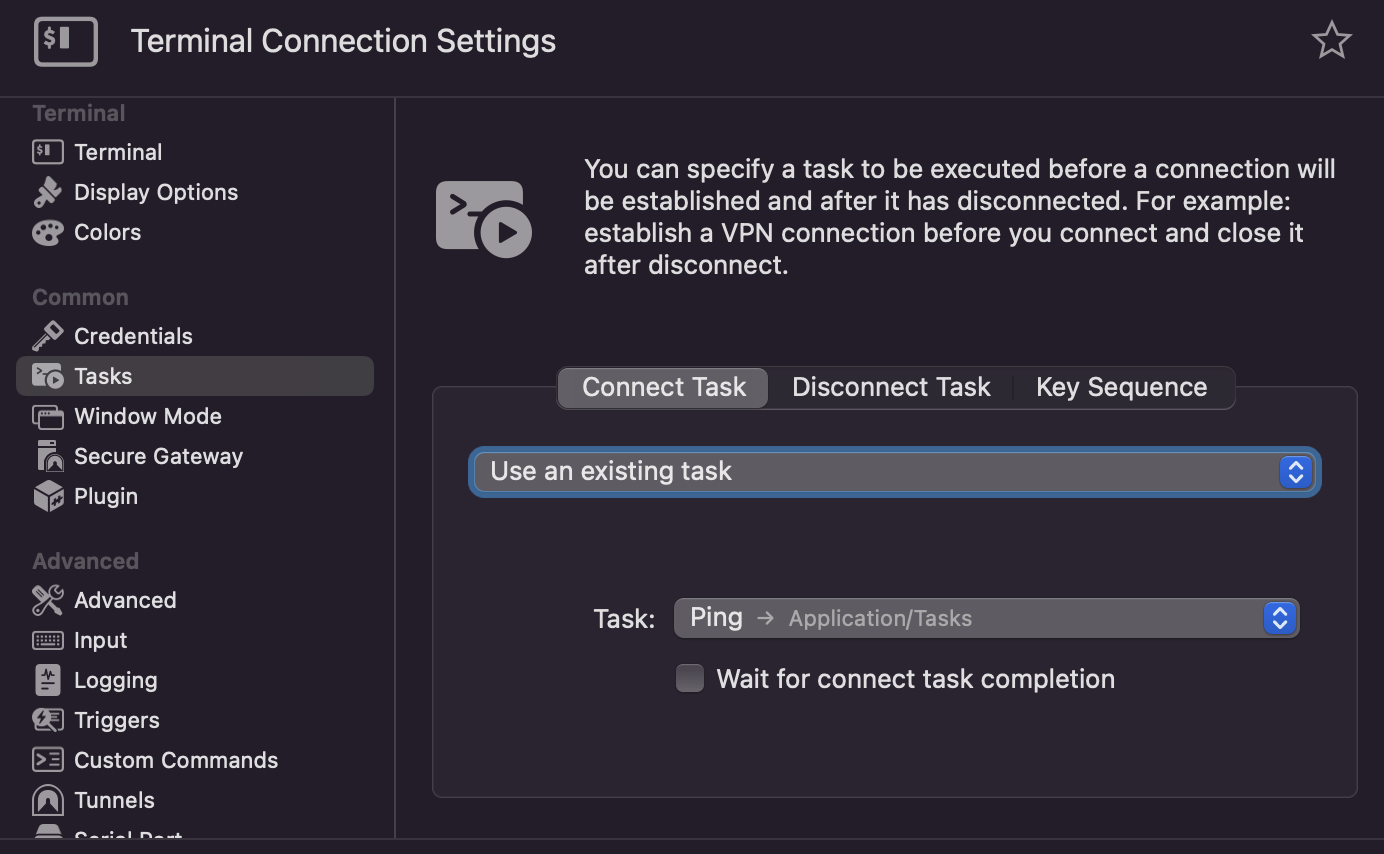The height and width of the screenshot is (854, 1384).
Task: Expand the Task selector showing Ping
Action: point(985,618)
